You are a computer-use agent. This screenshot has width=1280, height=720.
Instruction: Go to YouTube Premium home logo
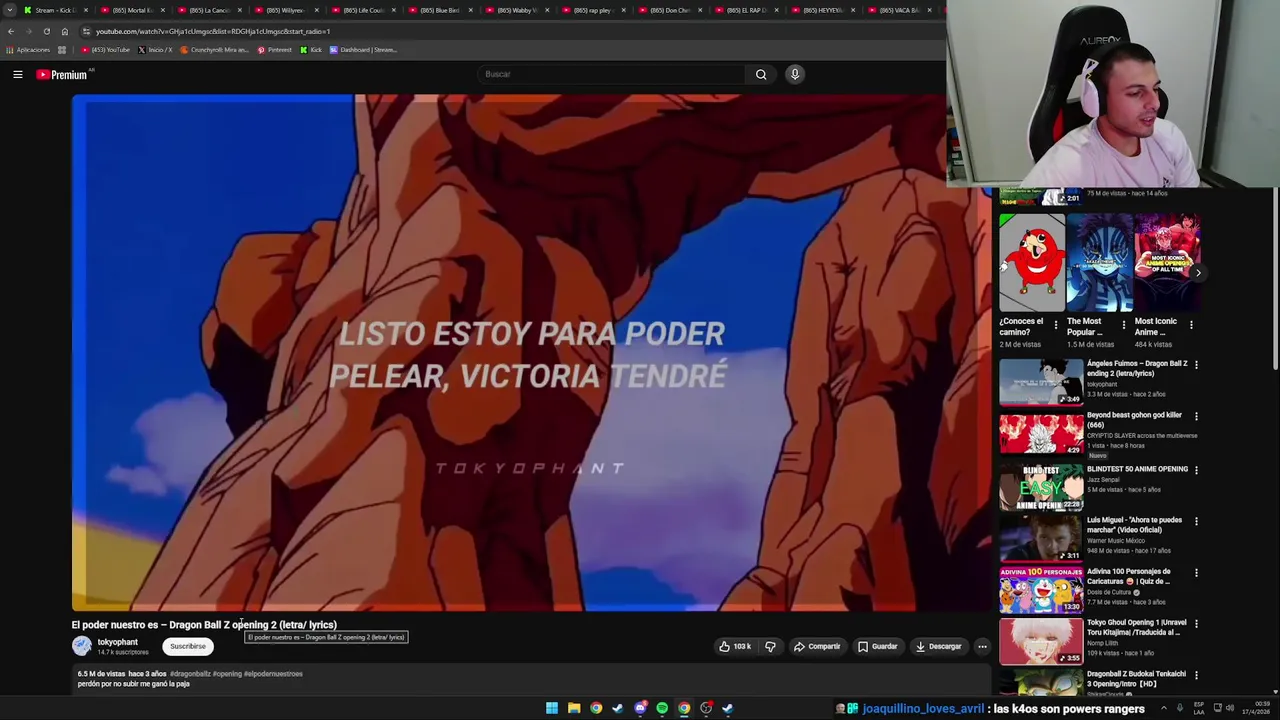(x=64, y=74)
